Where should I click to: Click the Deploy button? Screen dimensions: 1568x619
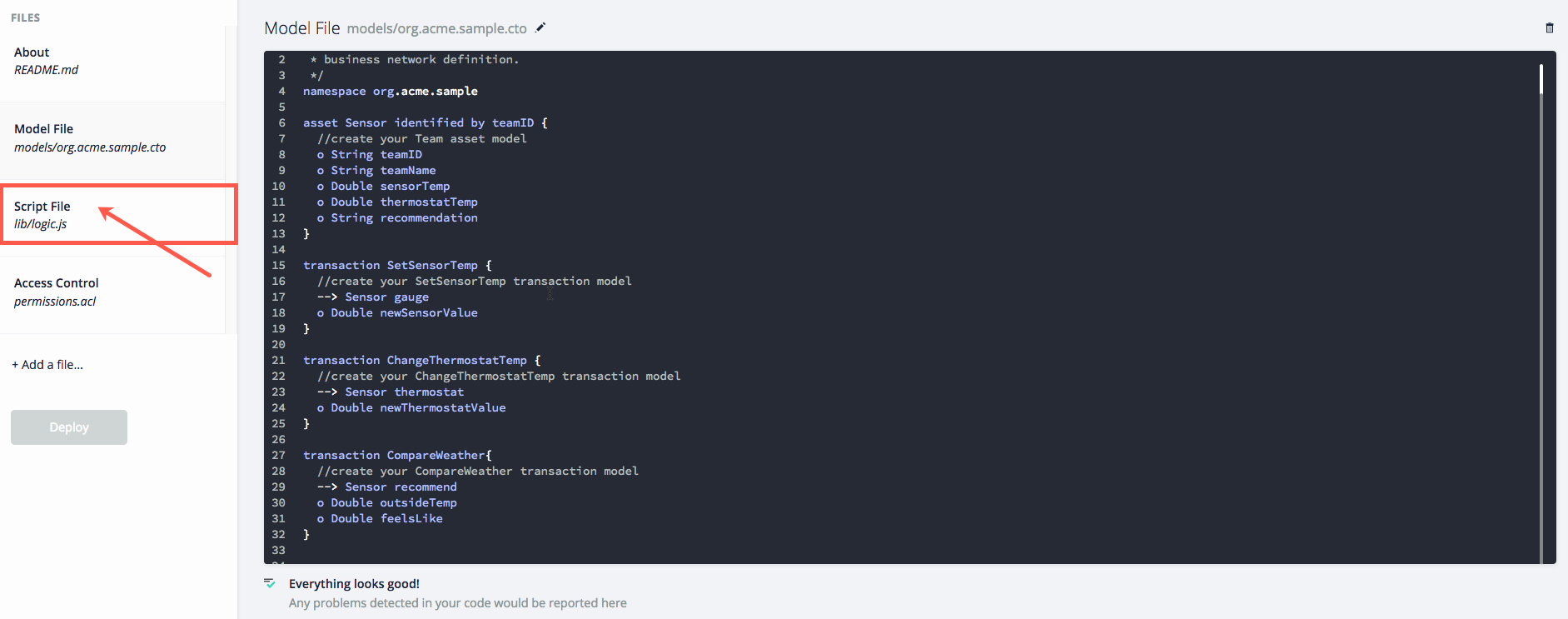(x=69, y=427)
